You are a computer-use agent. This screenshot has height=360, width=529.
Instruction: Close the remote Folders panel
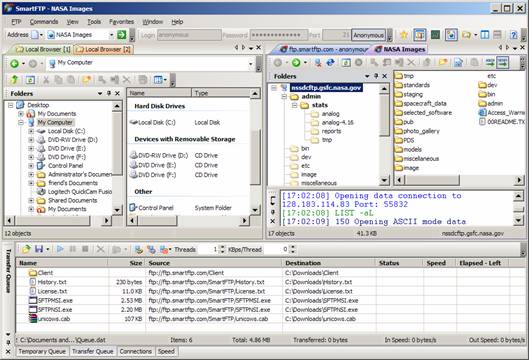[x=384, y=76]
